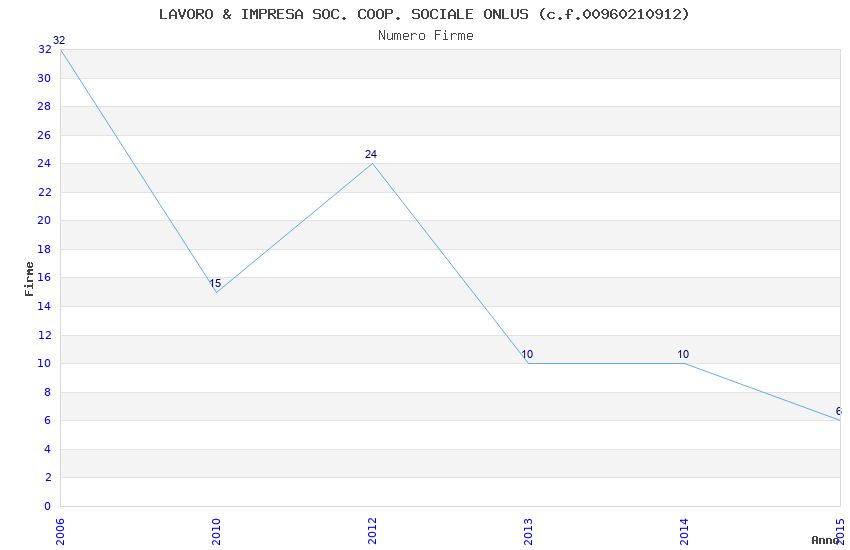Click the y-axis tick value 20

point(44,221)
